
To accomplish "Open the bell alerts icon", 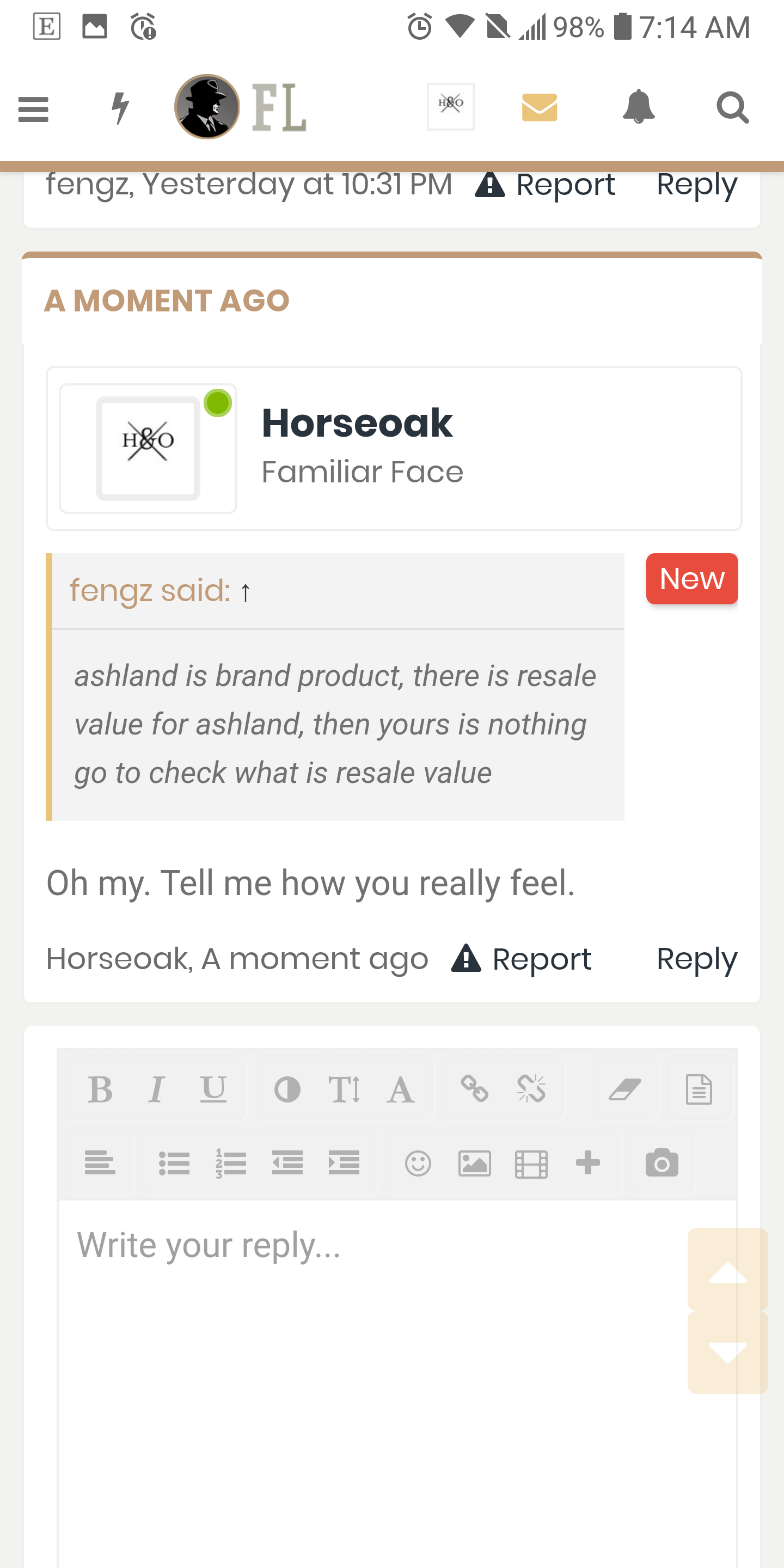I will (639, 107).
